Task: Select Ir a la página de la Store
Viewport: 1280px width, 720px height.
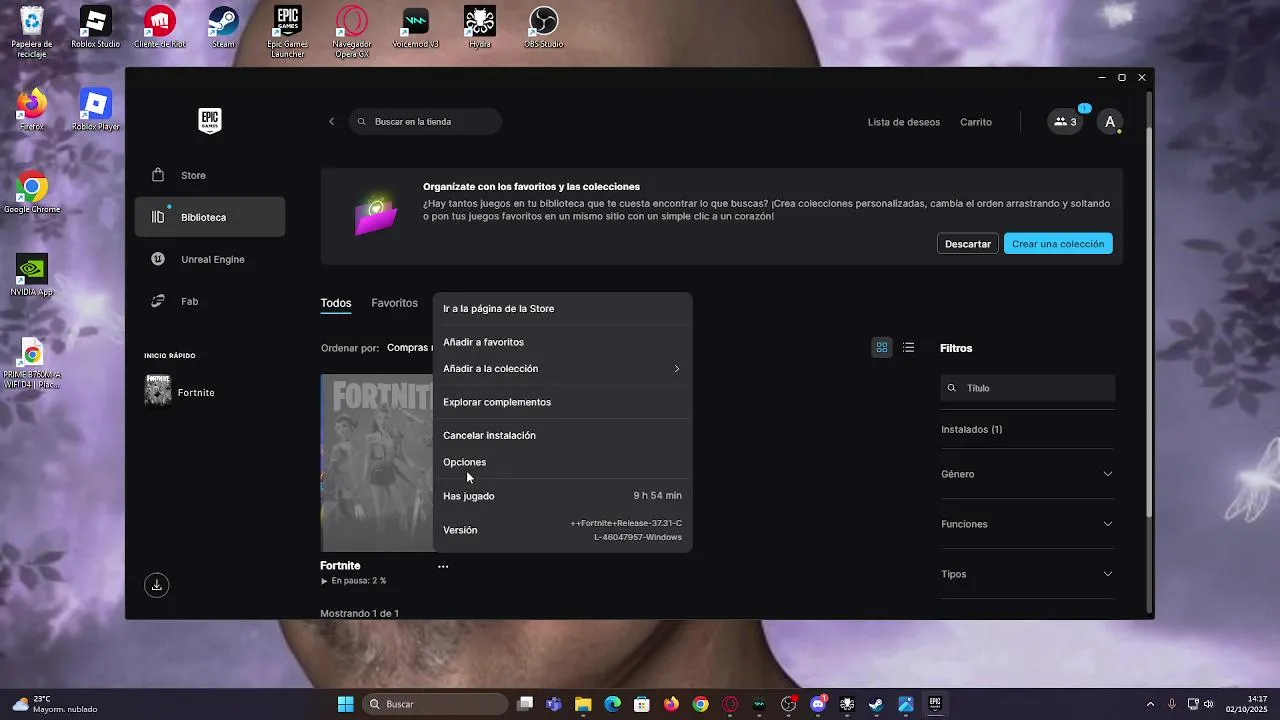Action: click(x=562, y=308)
